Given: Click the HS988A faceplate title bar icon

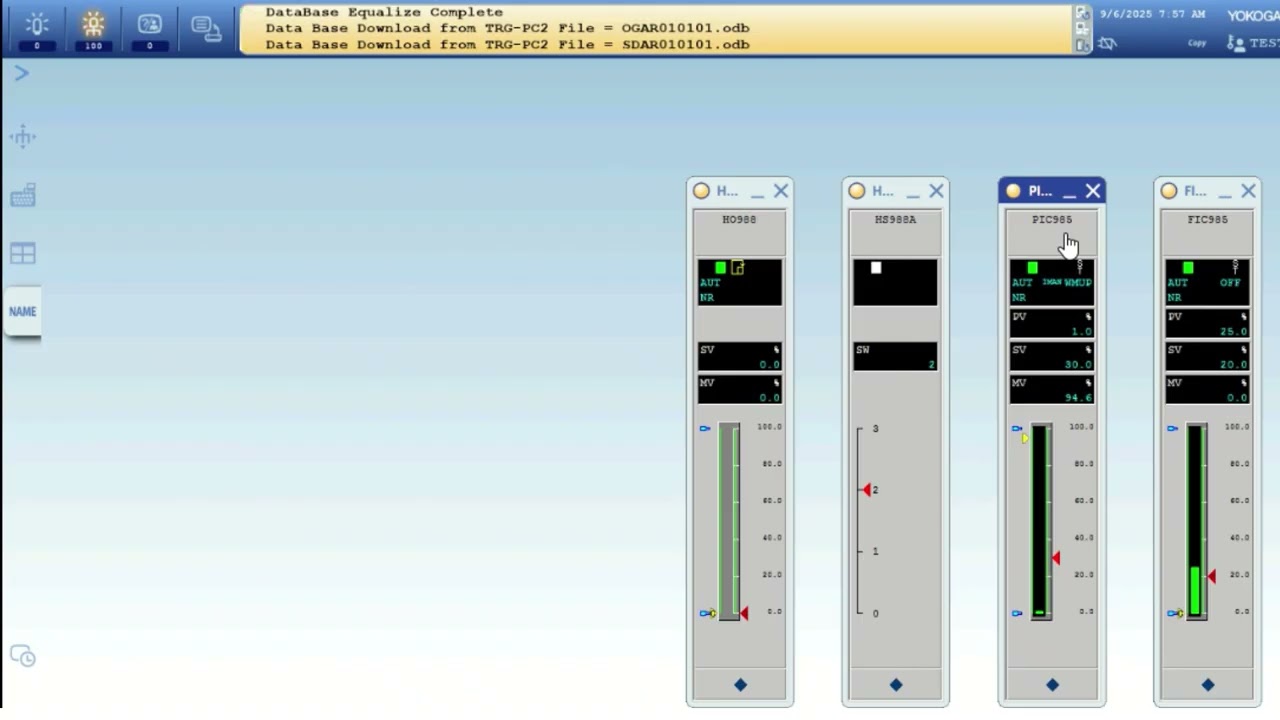Looking at the screenshot, I should (x=856, y=191).
